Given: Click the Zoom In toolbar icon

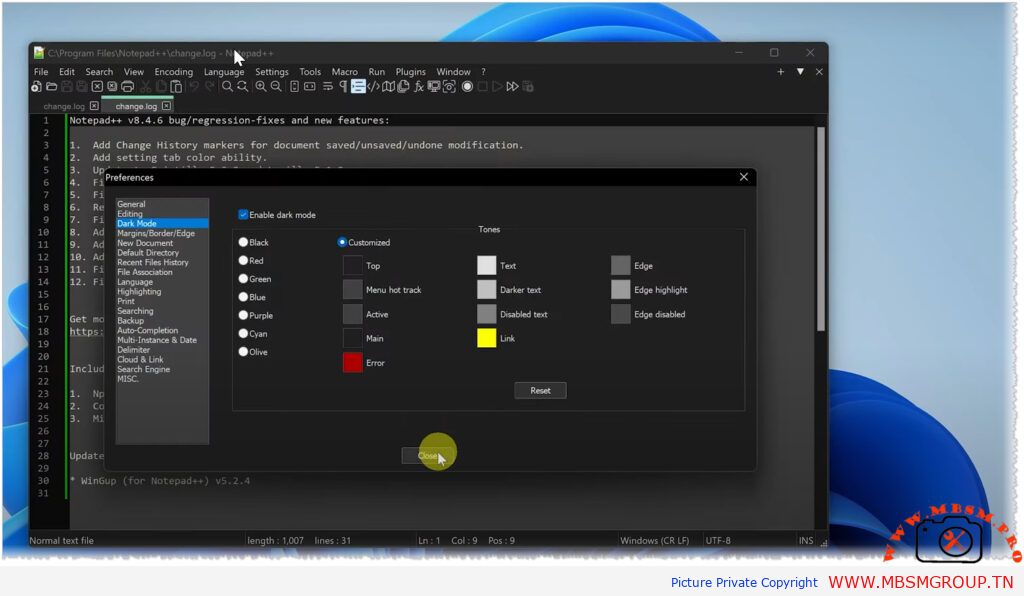Looking at the screenshot, I should pyautogui.click(x=261, y=87).
